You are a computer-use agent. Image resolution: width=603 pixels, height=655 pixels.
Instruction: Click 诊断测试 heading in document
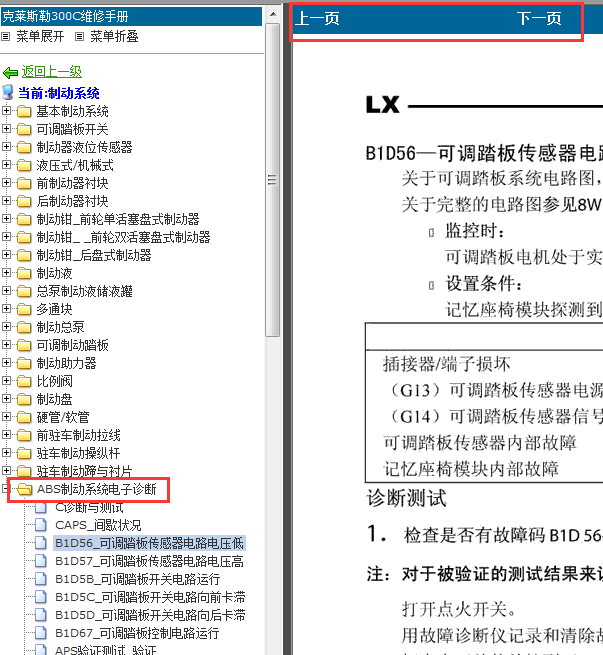pos(406,498)
